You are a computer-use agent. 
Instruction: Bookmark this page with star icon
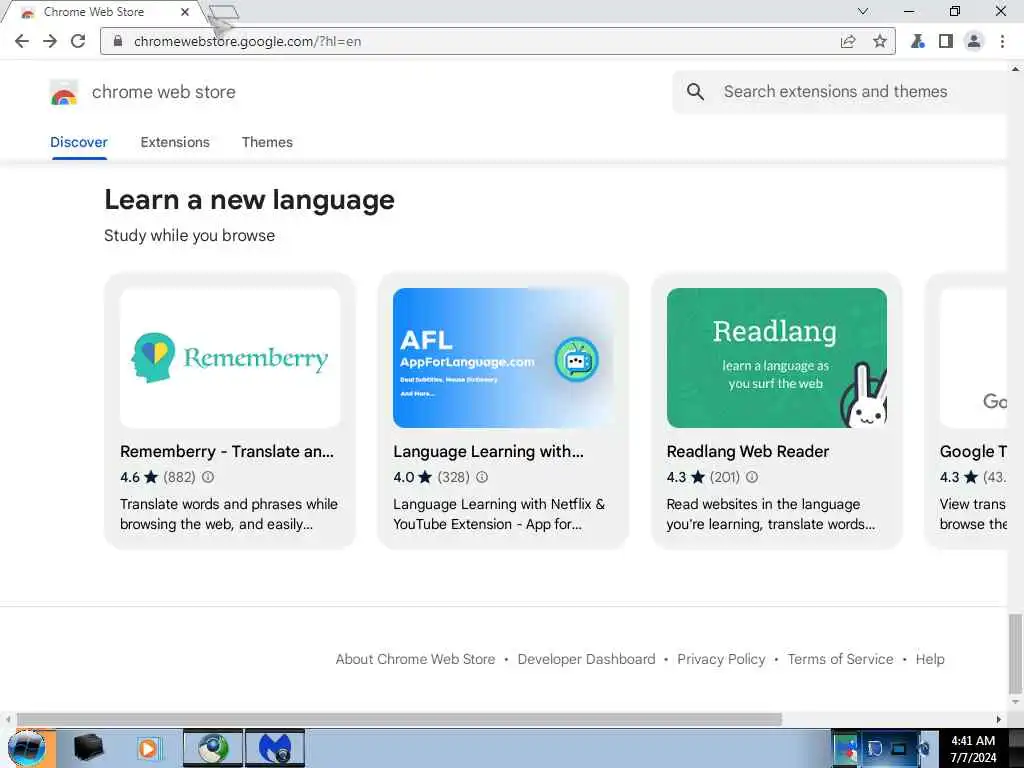[x=880, y=42]
